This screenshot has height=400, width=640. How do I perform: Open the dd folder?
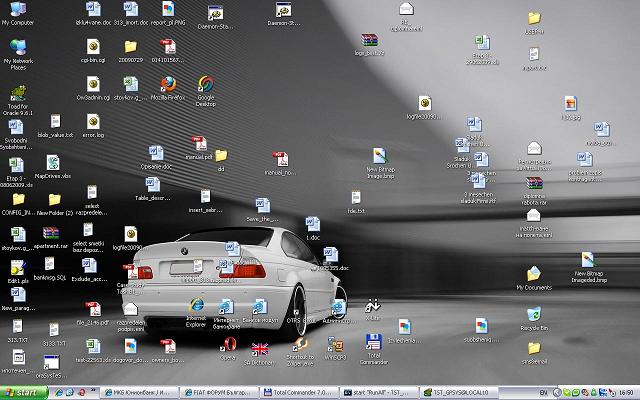pos(221,156)
